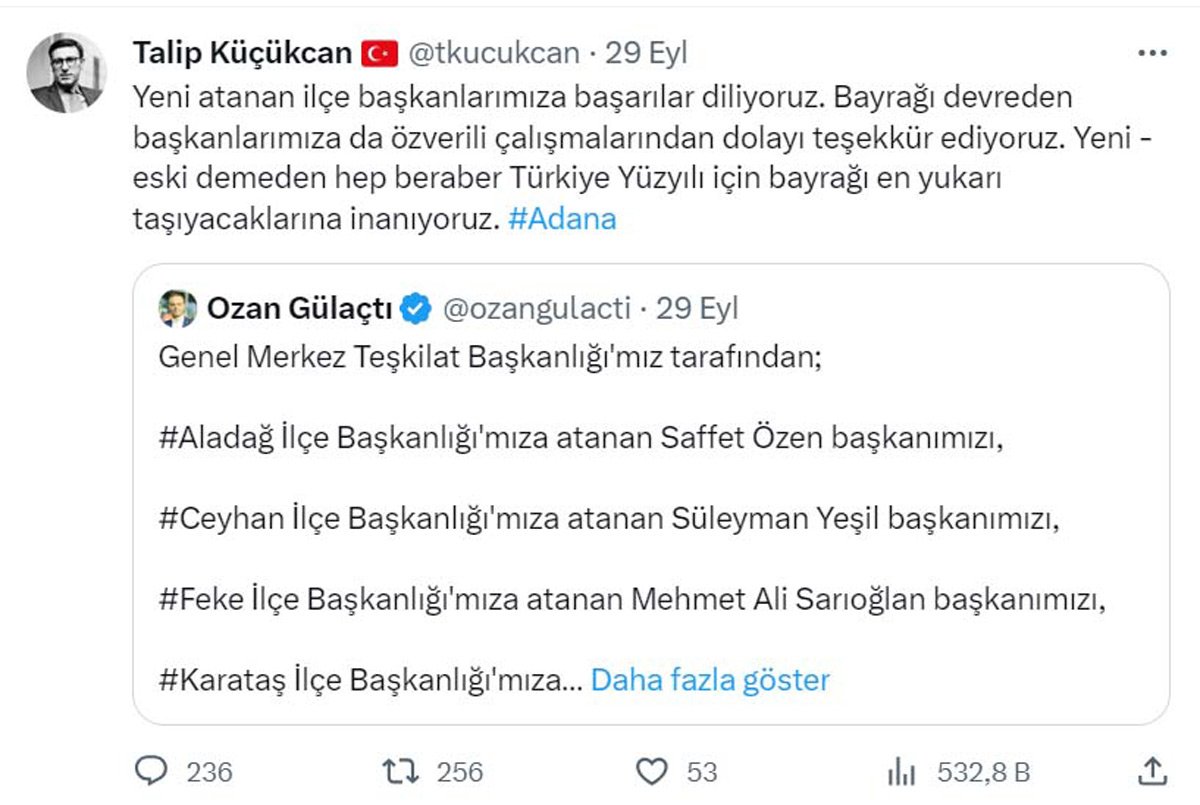
Task: Click Talip Küçükcan's profile avatar
Action: (x=66, y=72)
